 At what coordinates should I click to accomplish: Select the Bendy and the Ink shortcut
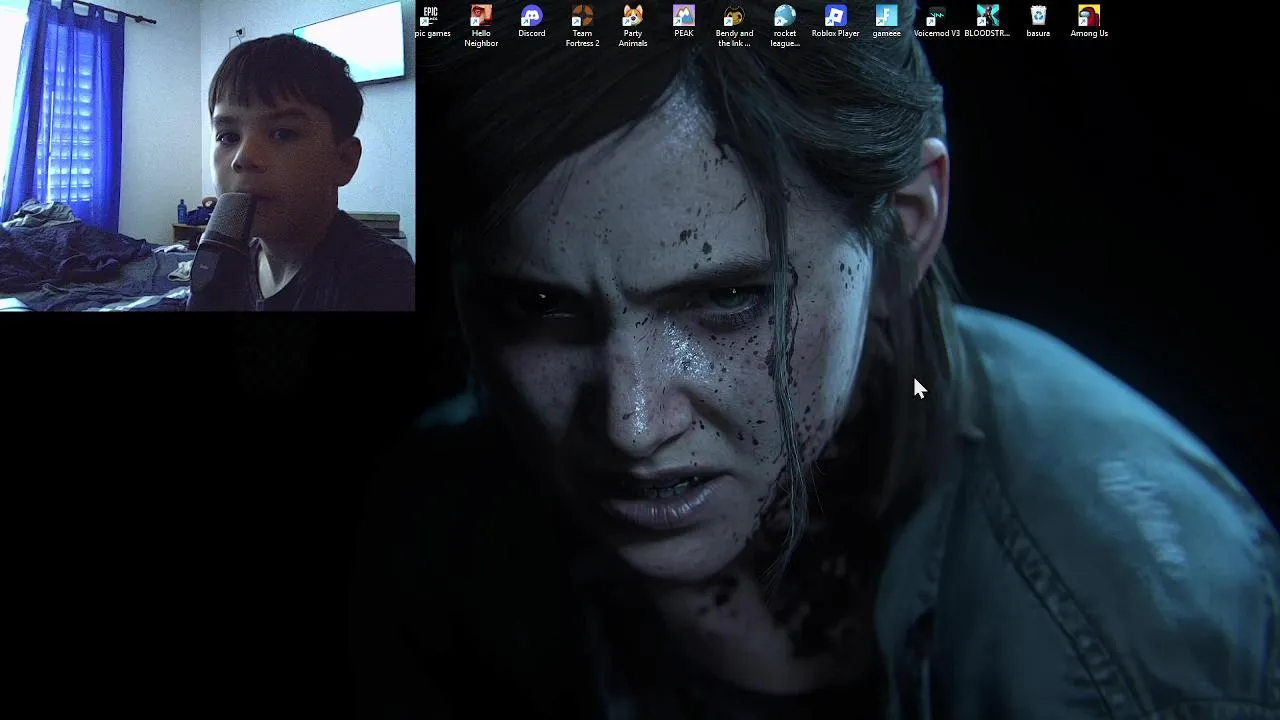click(x=734, y=26)
